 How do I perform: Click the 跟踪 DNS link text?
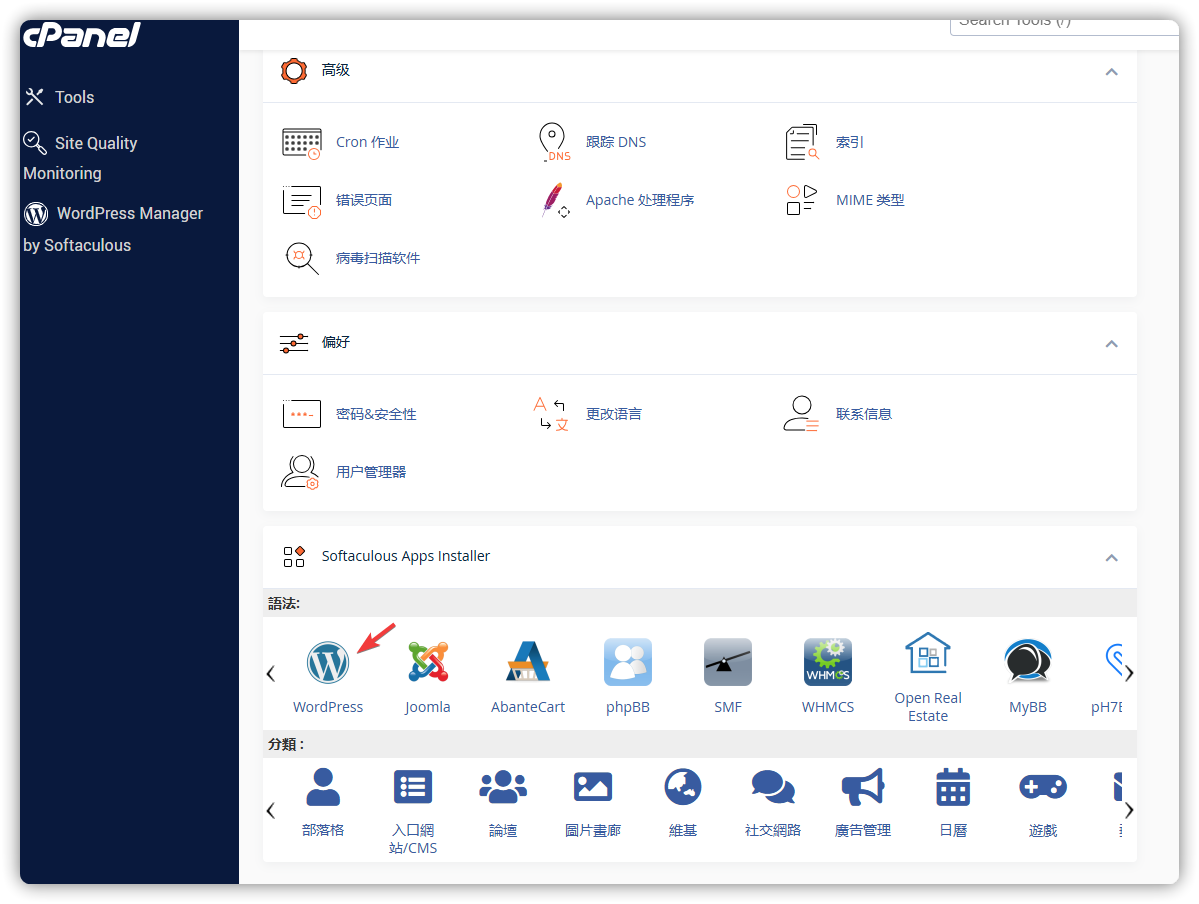point(616,142)
